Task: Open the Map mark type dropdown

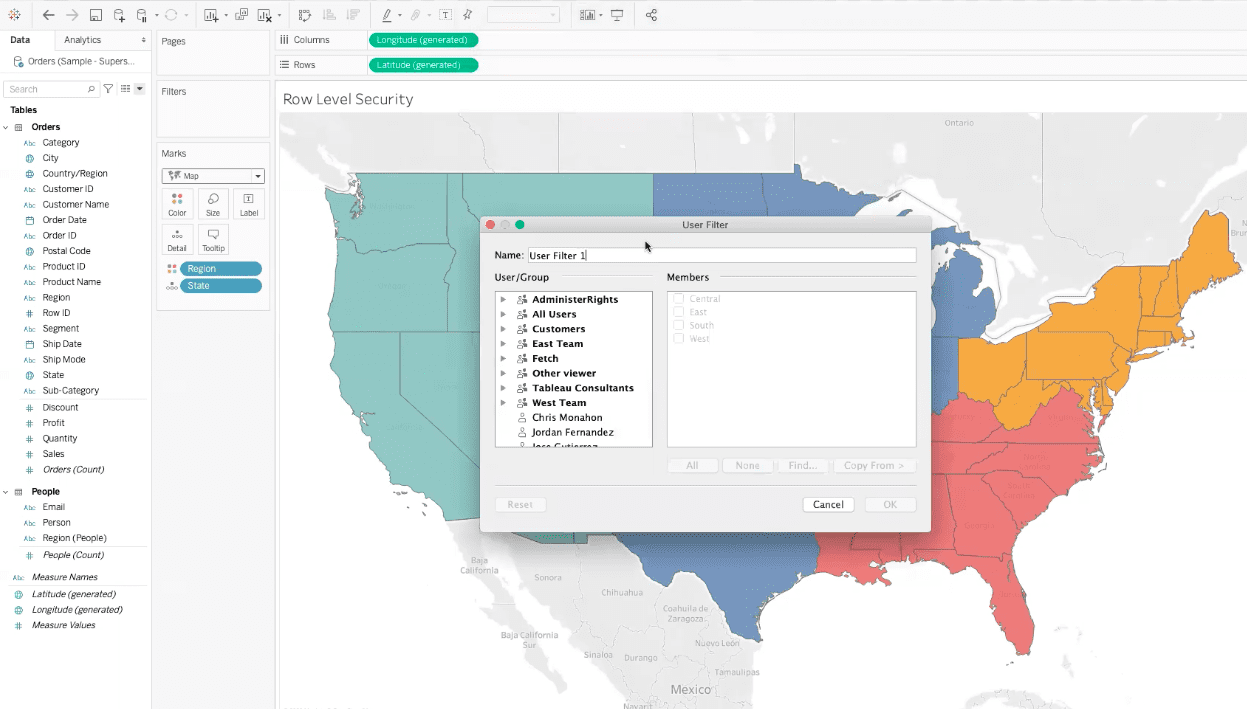Action: click(258, 175)
